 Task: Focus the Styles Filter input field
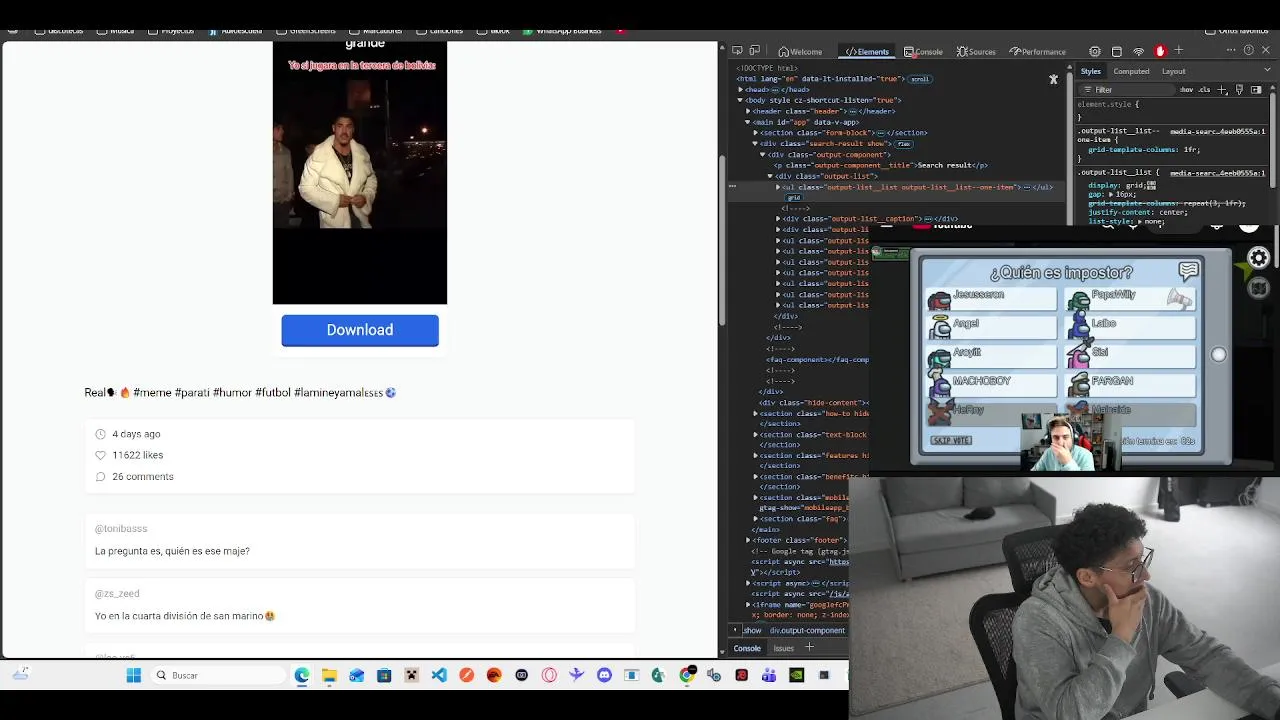[1125, 90]
